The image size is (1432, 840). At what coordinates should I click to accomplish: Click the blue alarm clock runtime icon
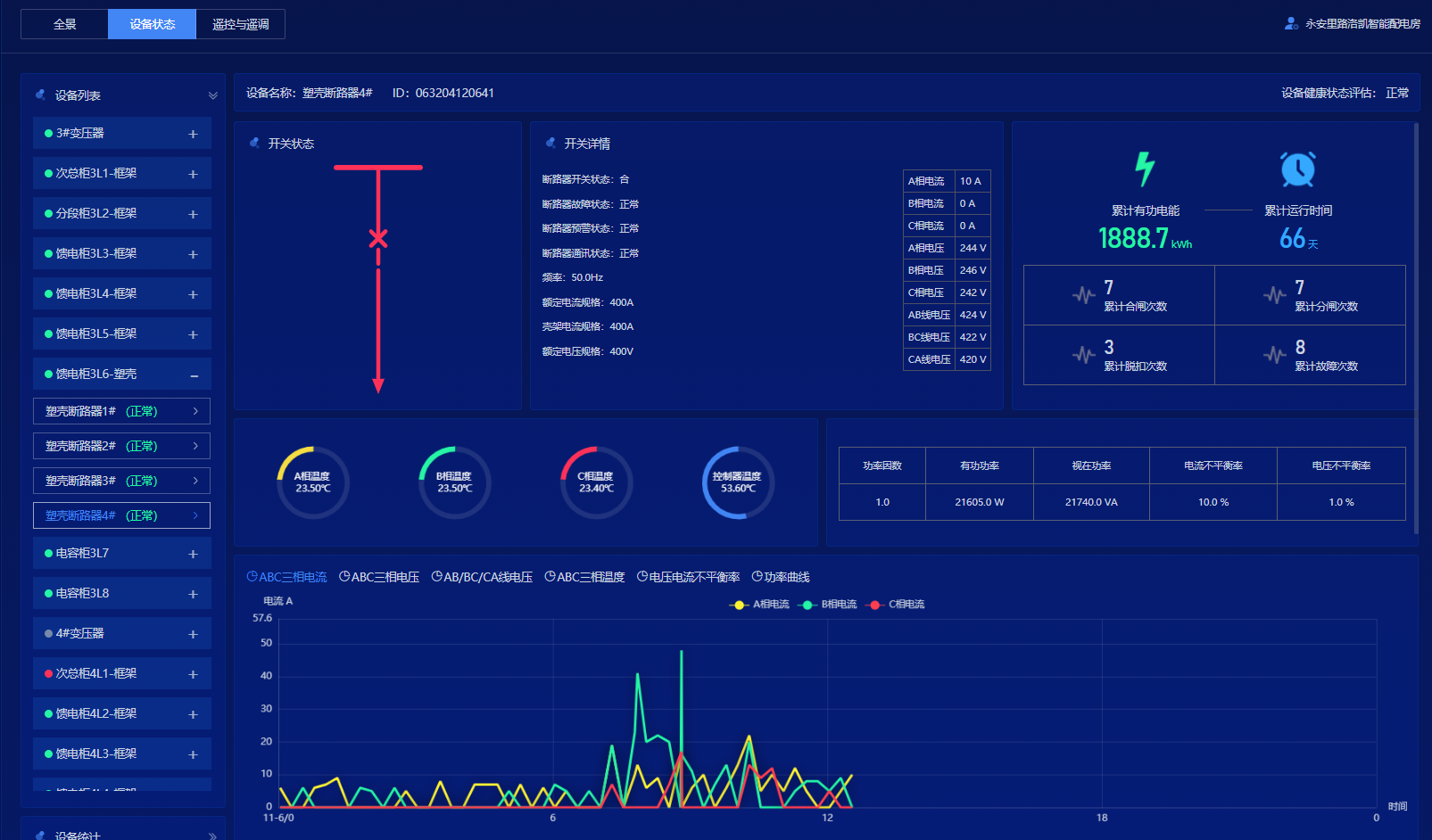click(x=1297, y=169)
